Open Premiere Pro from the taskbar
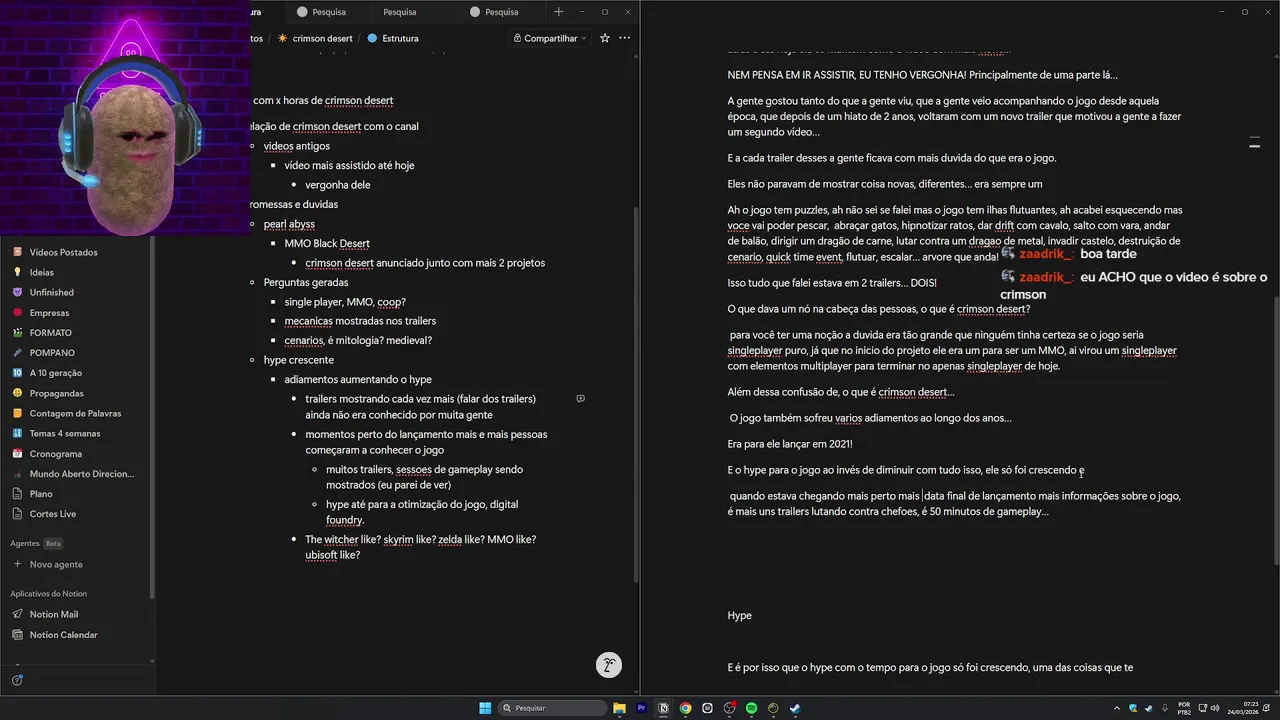The image size is (1280, 720). point(641,708)
